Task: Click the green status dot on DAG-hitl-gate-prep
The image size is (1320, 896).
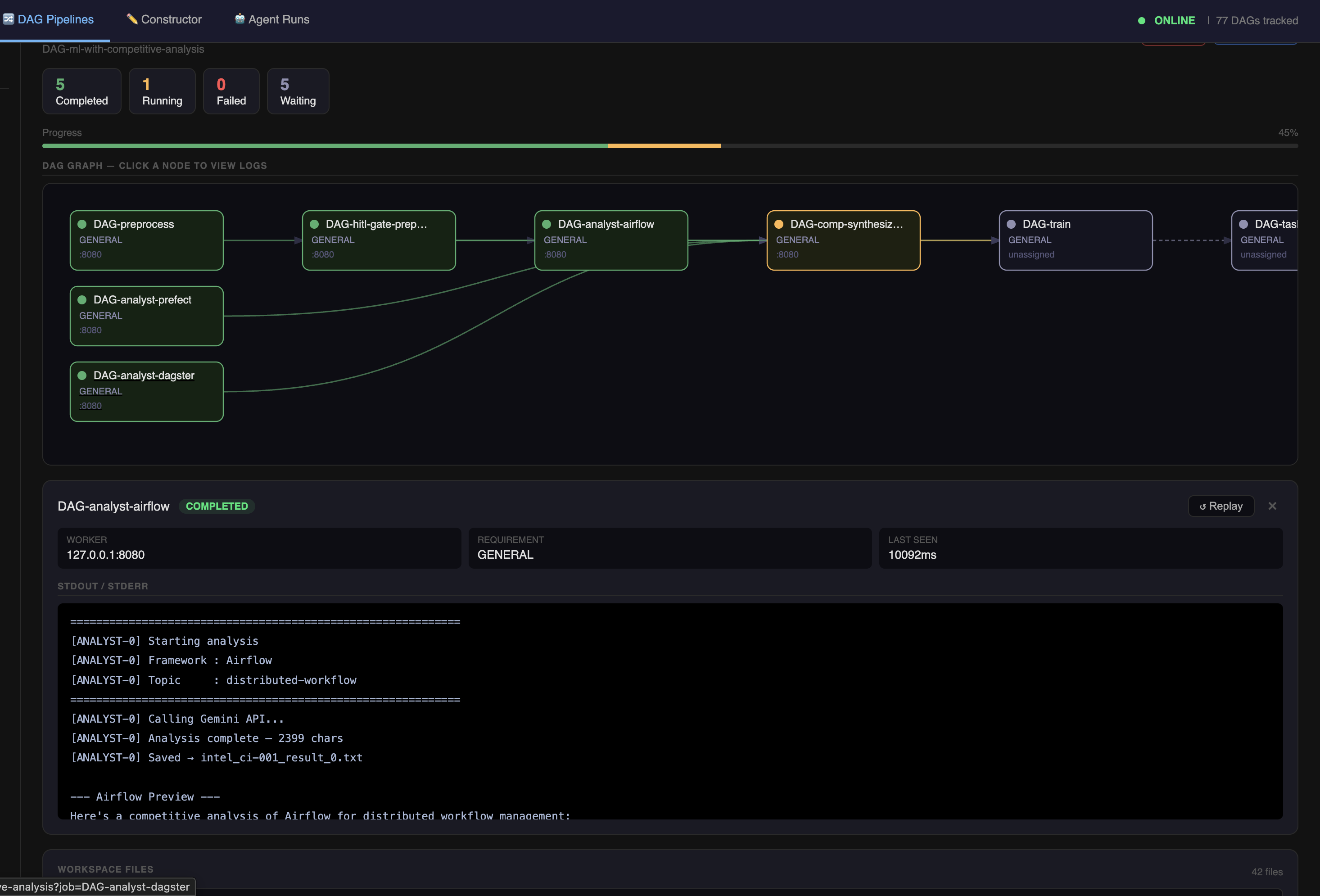Action: (x=314, y=224)
